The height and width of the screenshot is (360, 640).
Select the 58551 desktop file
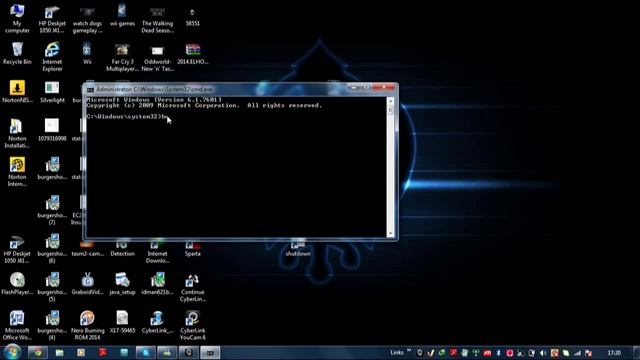click(x=192, y=15)
